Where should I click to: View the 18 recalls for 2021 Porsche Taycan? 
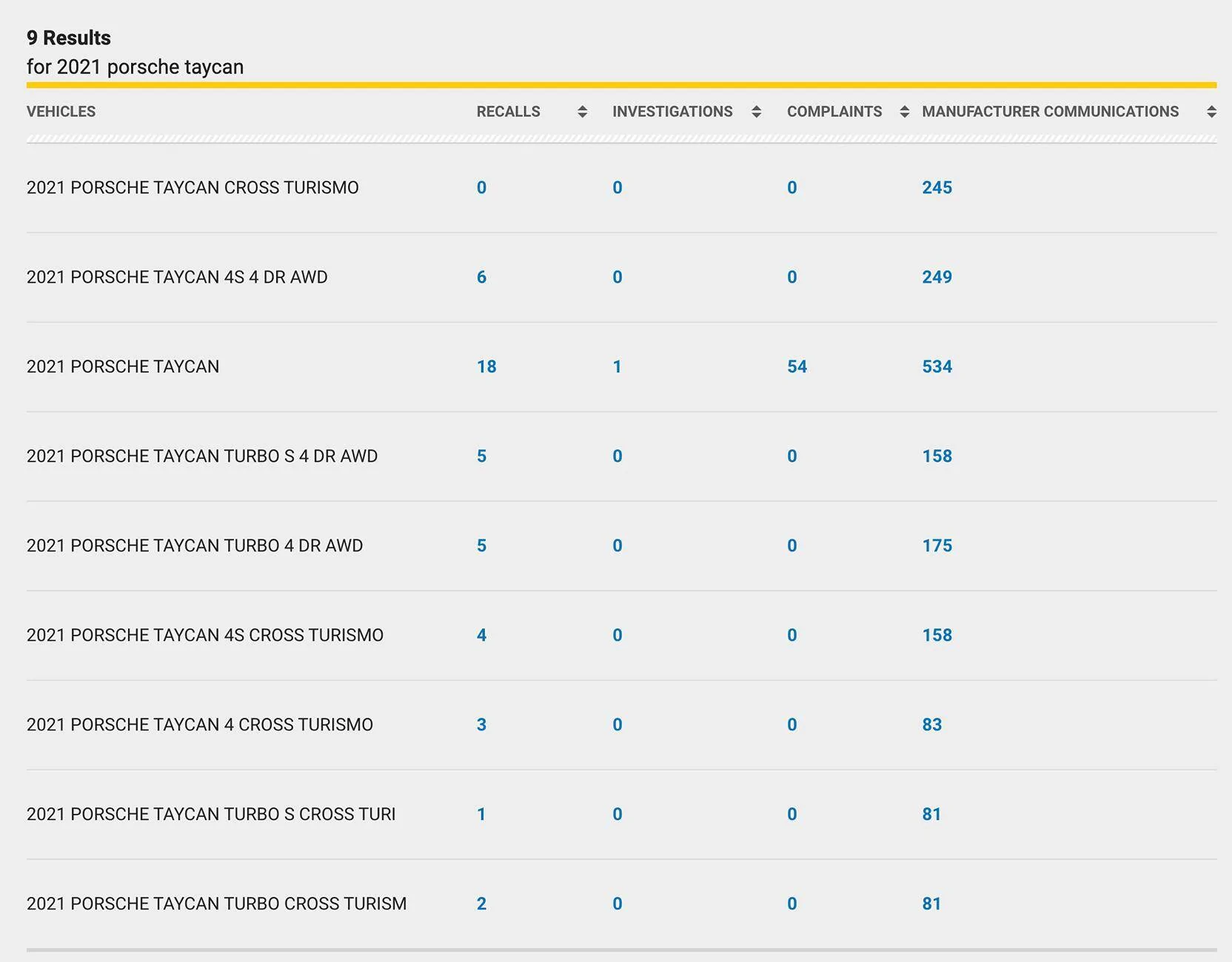[486, 367]
